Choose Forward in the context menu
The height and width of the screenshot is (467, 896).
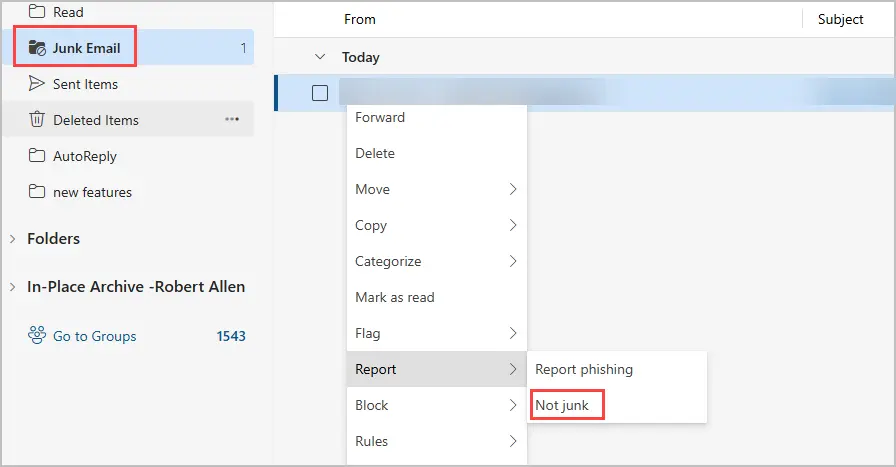pyautogui.click(x=380, y=117)
